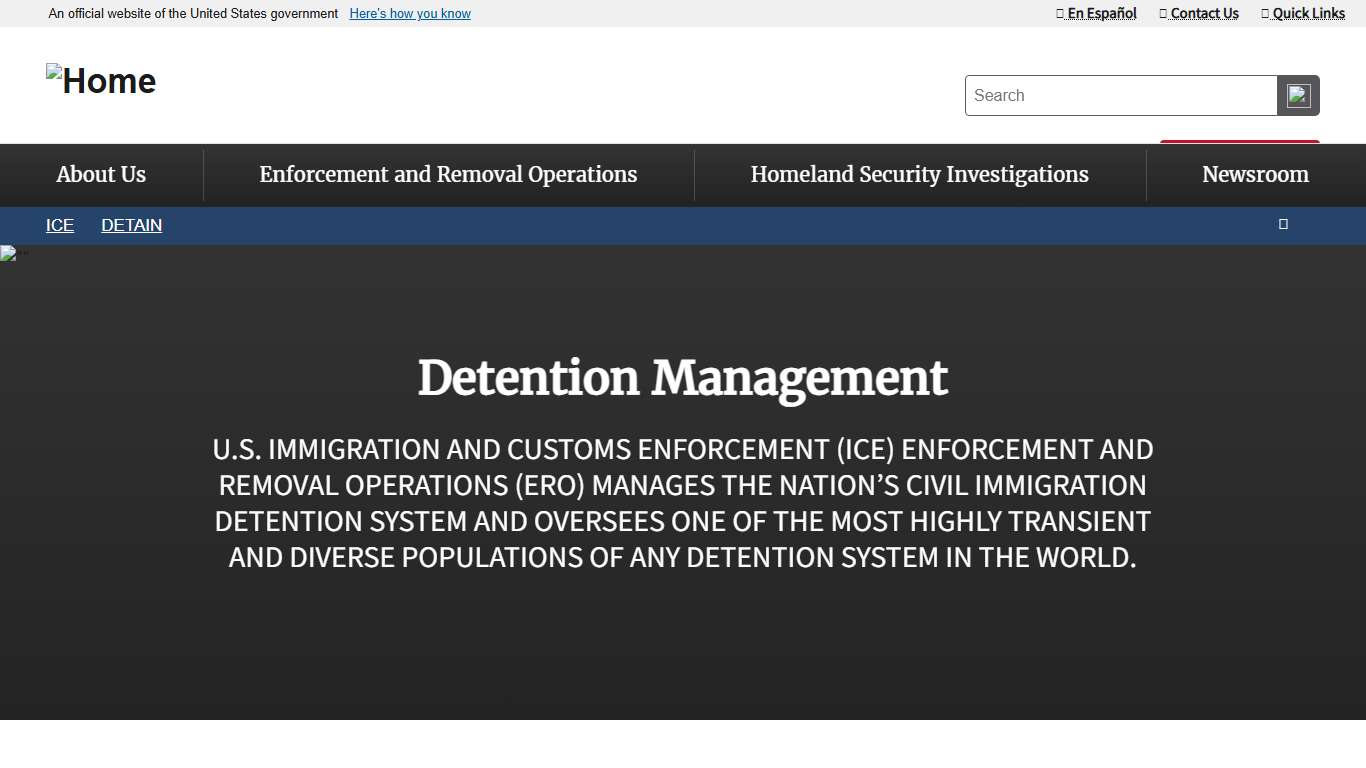Follow the Here's how you know link
This screenshot has width=1366, height=768.
click(x=409, y=13)
